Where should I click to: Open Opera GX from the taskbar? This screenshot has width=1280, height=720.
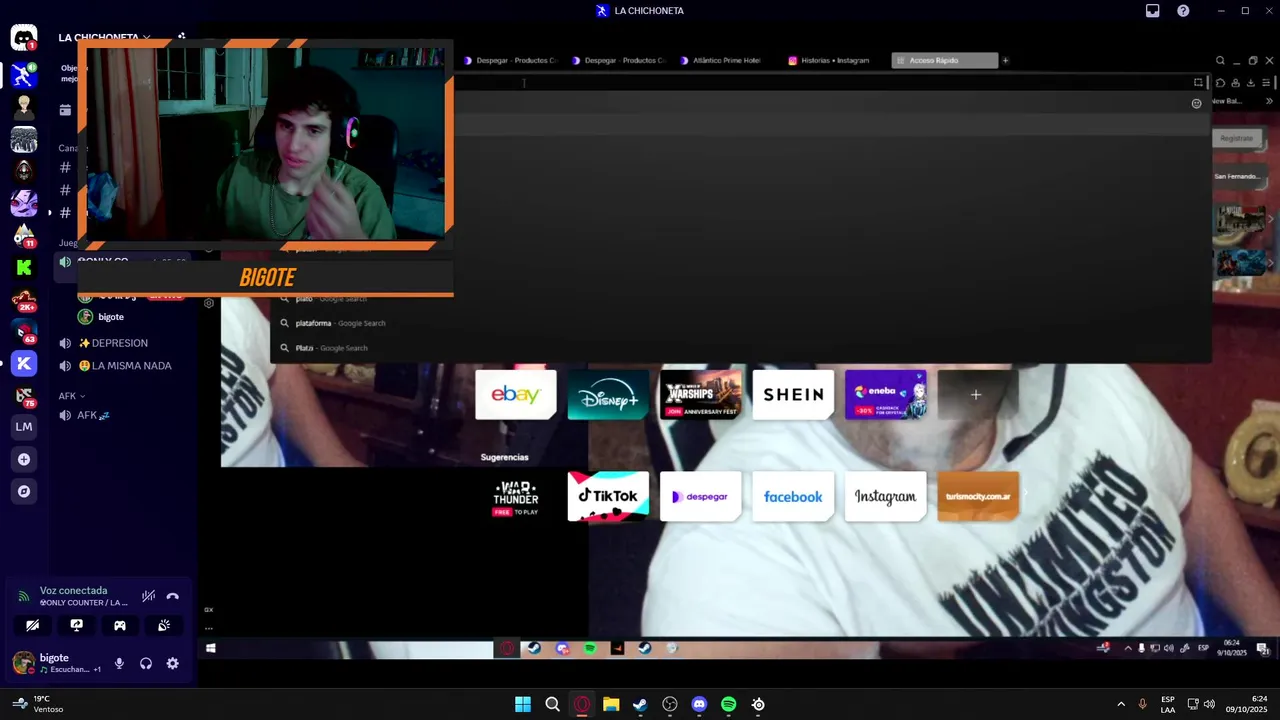coord(582,704)
